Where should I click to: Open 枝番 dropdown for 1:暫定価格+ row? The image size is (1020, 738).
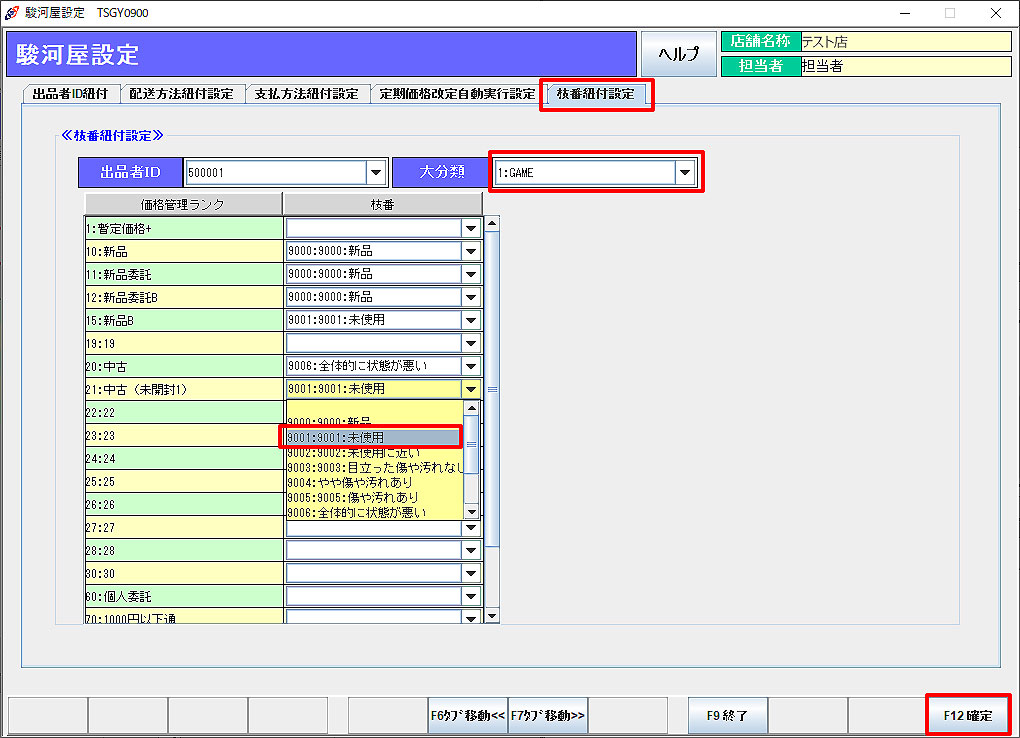click(x=471, y=228)
